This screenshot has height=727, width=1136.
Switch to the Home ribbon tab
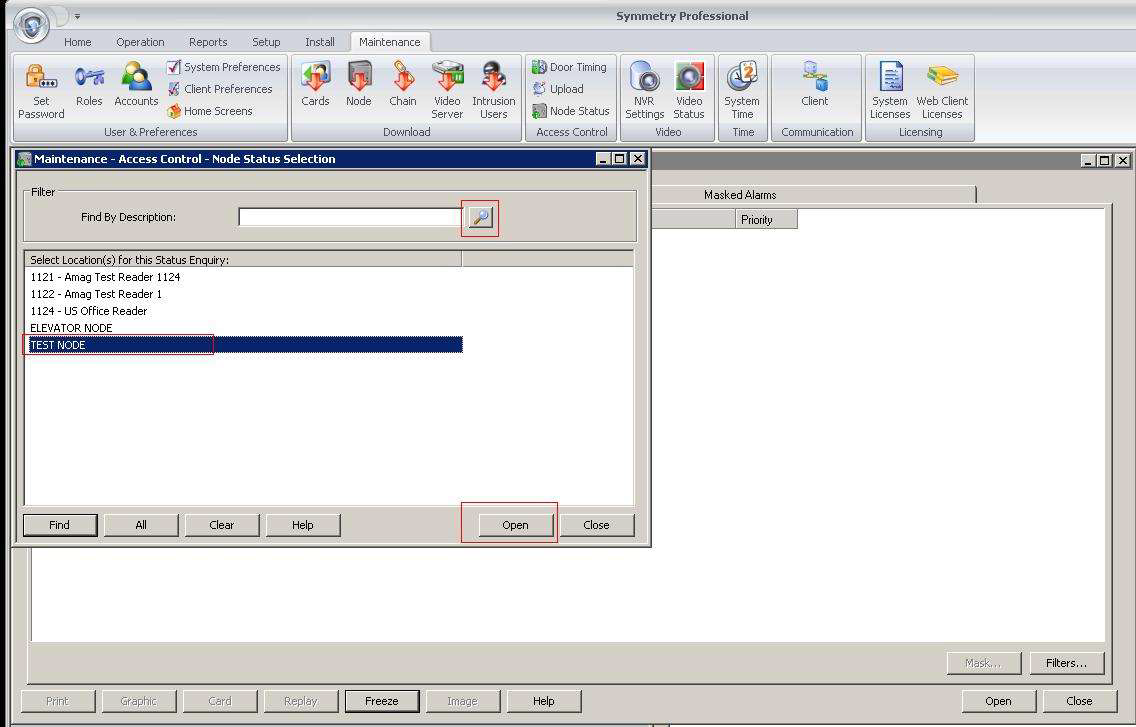click(78, 42)
